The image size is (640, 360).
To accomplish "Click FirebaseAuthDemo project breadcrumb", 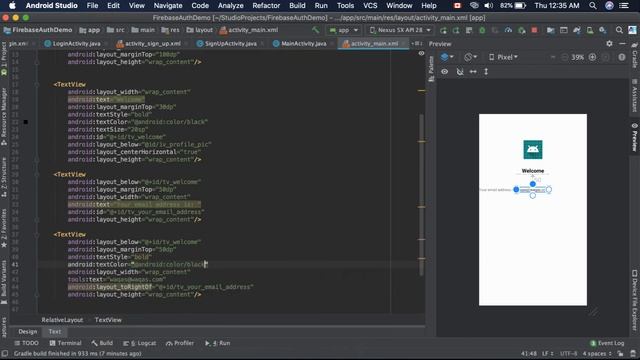I will click(x=38, y=30).
